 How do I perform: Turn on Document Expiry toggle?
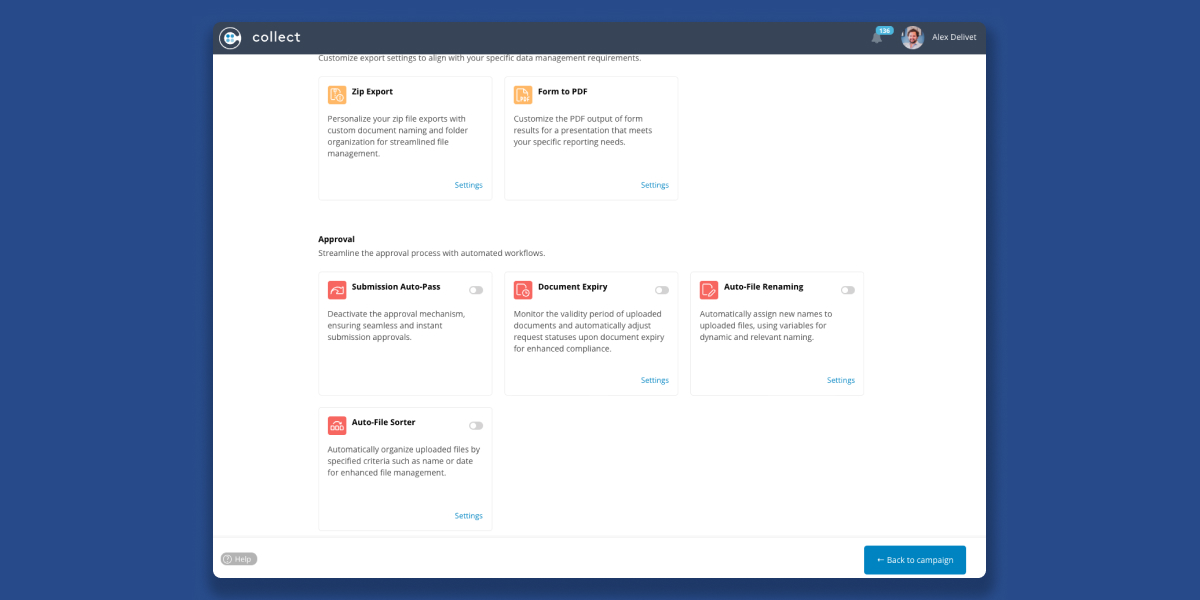tap(662, 290)
